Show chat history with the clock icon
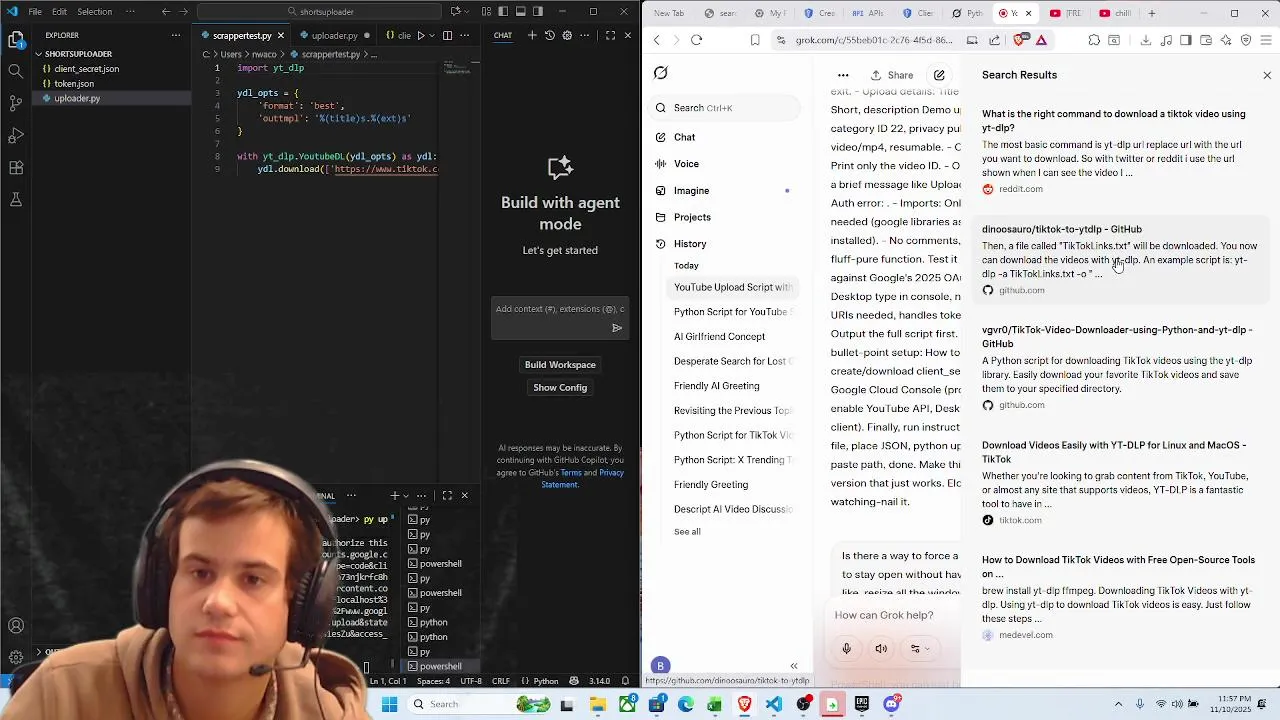Image resolution: width=1280 pixels, height=720 pixels. [550, 35]
